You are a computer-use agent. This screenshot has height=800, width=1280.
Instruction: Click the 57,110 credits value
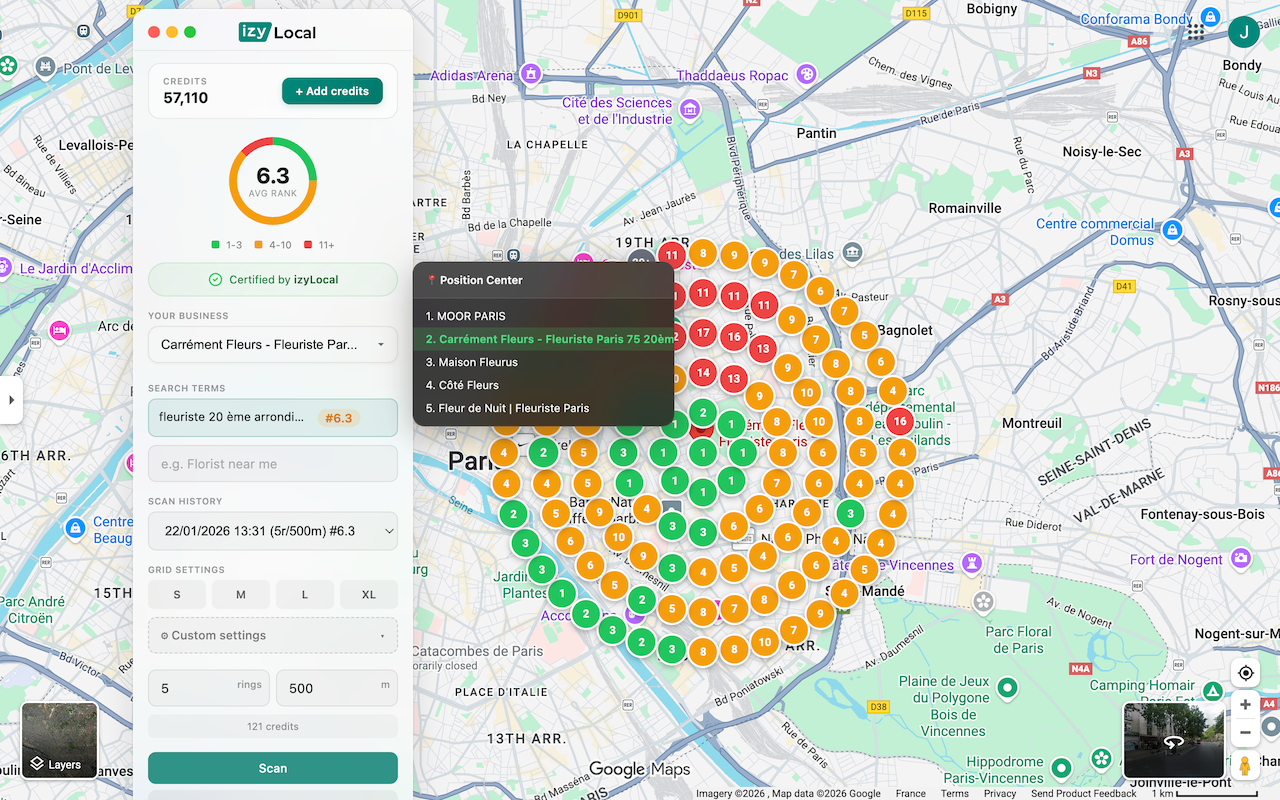click(x=186, y=98)
